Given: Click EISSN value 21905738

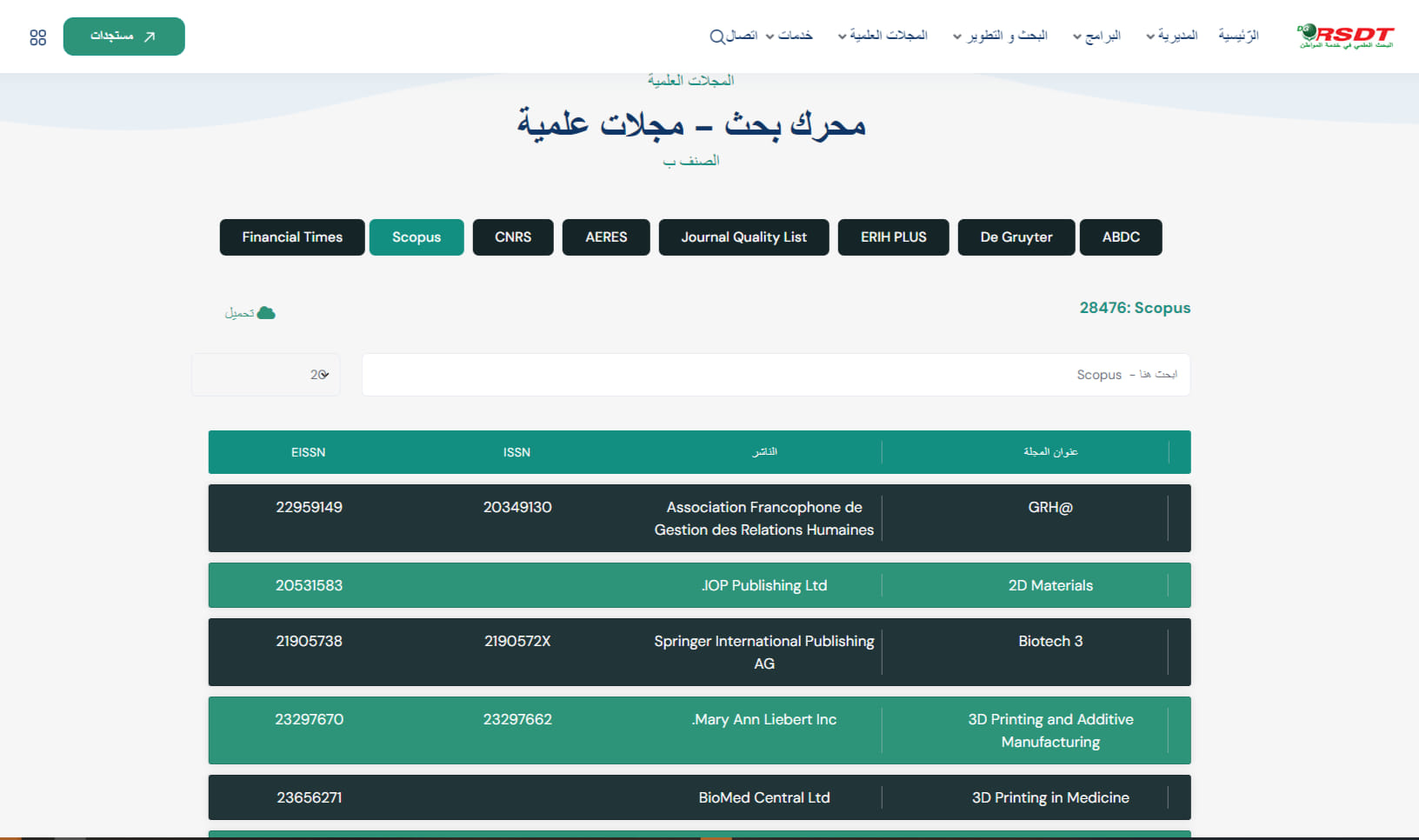Looking at the screenshot, I should [x=309, y=641].
